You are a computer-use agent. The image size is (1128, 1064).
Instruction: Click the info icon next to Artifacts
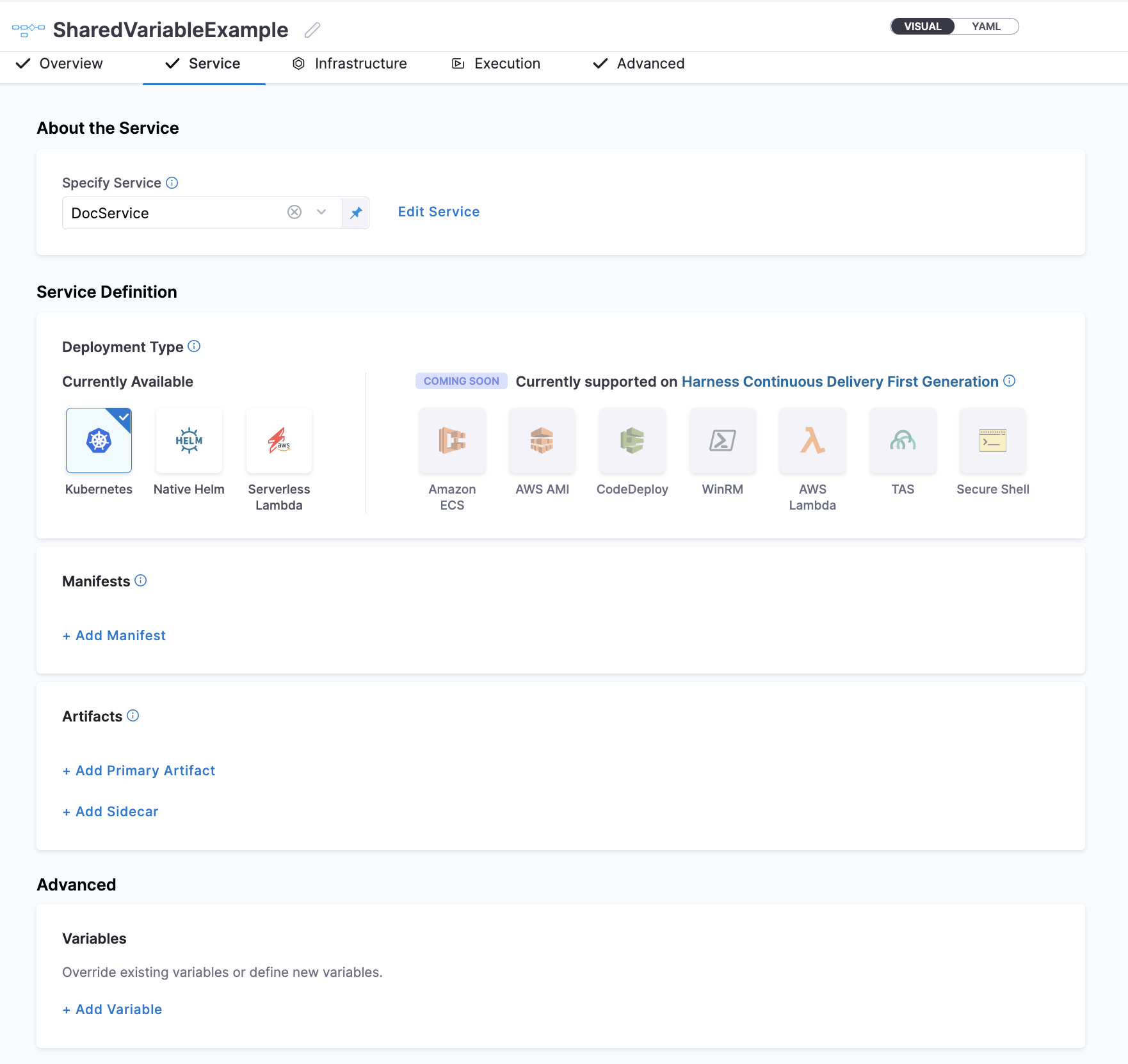click(x=133, y=716)
